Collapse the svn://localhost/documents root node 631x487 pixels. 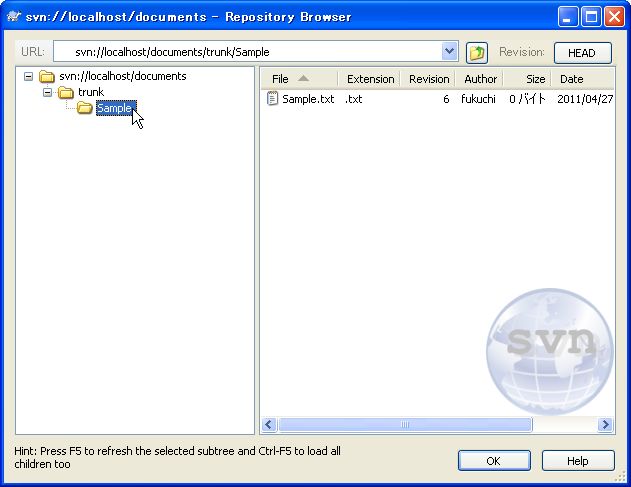tap(28, 77)
